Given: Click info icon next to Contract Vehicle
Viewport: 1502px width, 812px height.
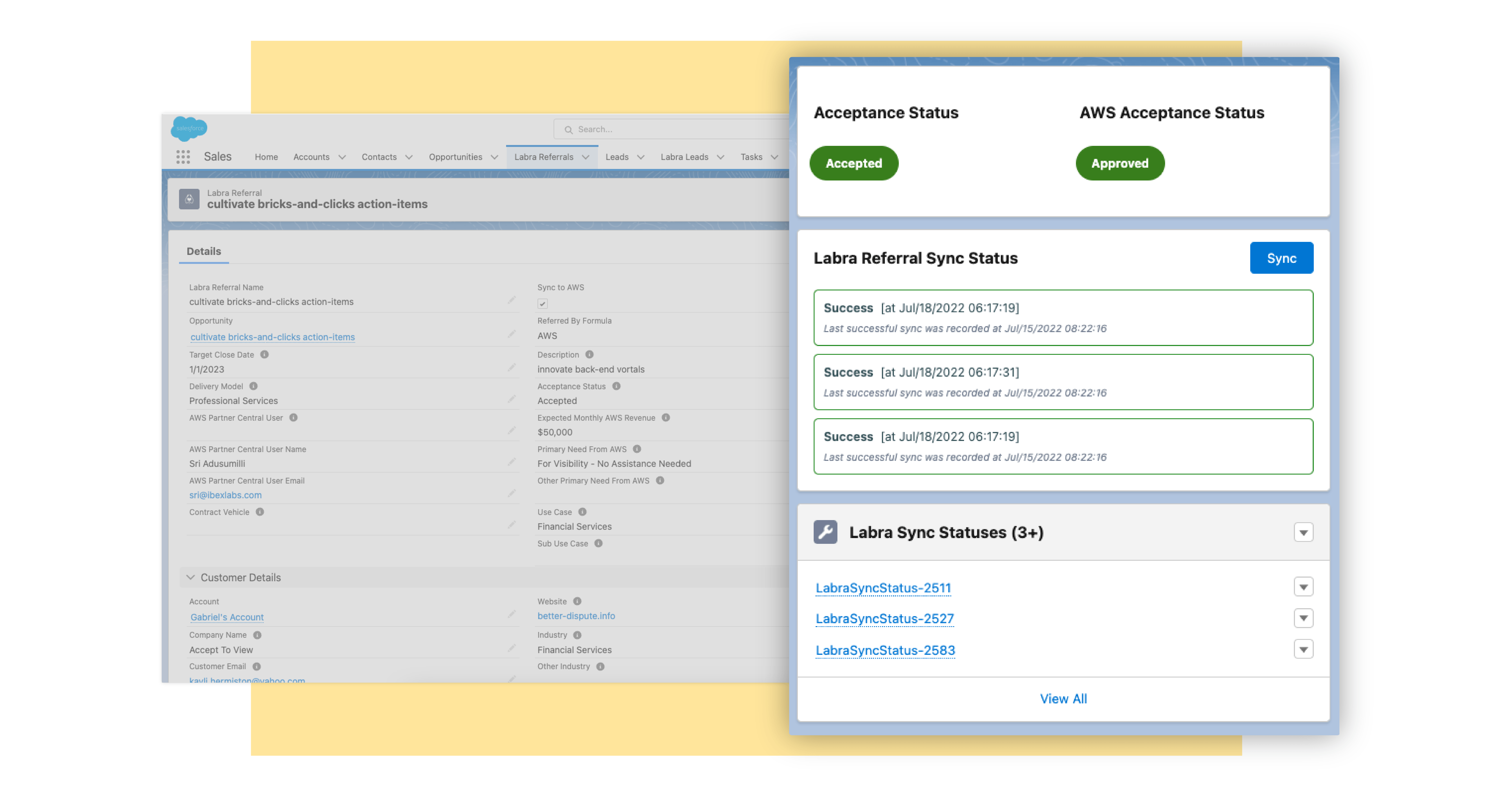Looking at the screenshot, I should coord(260,512).
